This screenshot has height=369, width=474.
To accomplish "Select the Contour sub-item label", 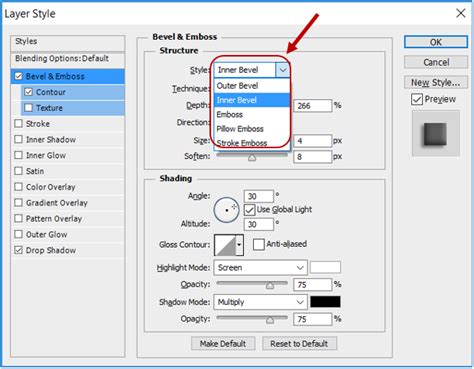I will (x=51, y=92).
